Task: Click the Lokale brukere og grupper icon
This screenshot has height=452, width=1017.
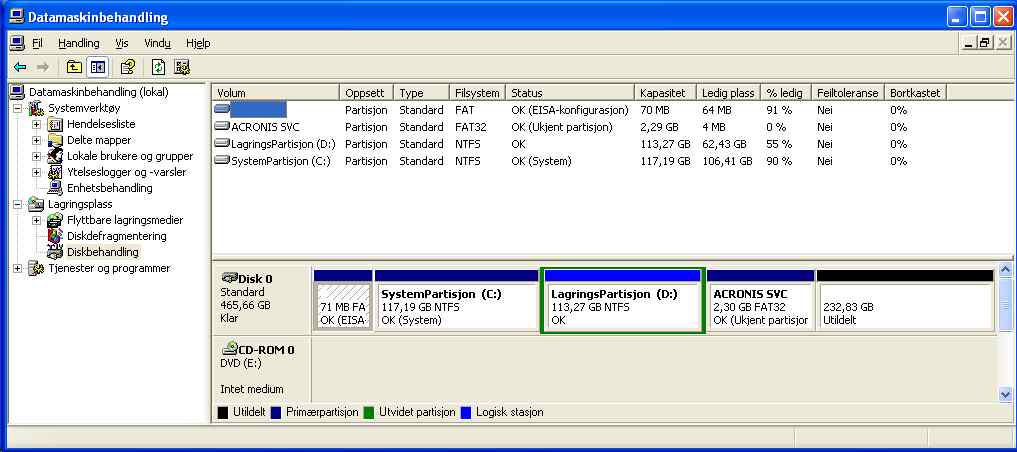Action: pyautogui.click(x=56, y=156)
